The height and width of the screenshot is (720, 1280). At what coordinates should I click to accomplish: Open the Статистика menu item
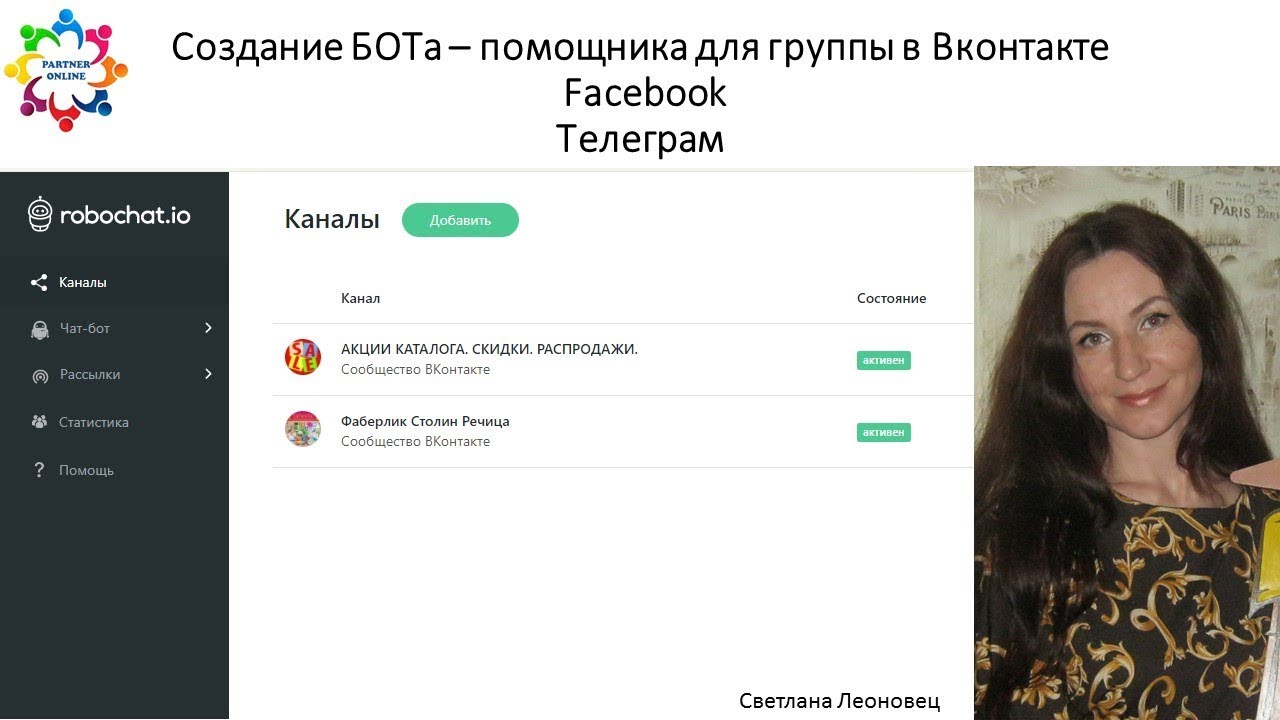pos(114,422)
